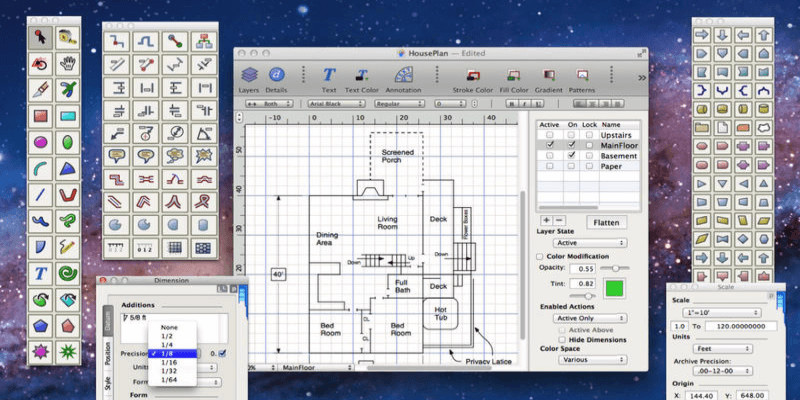Image resolution: width=800 pixels, height=400 pixels.
Task: Open the Regular font style dropdown
Action: [x=399, y=104]
